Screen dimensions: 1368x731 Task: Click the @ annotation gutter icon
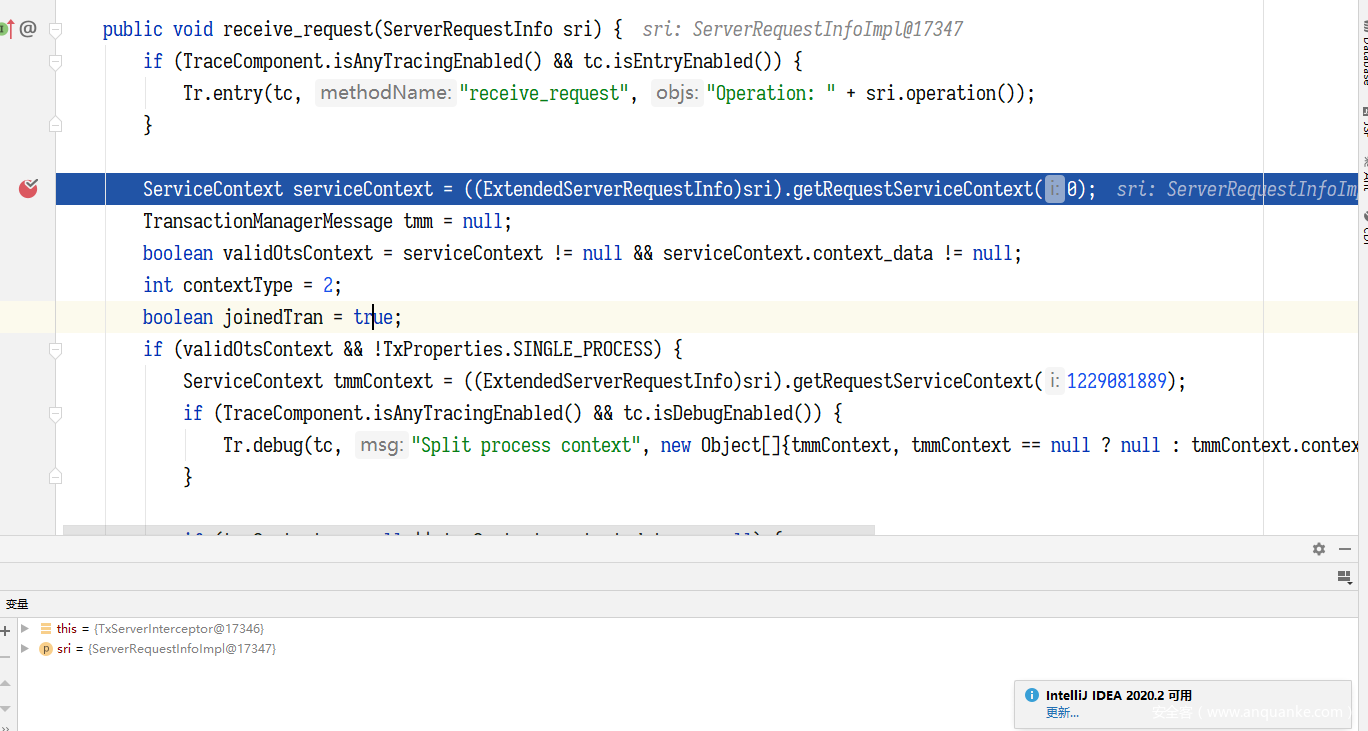click(28, 30)
